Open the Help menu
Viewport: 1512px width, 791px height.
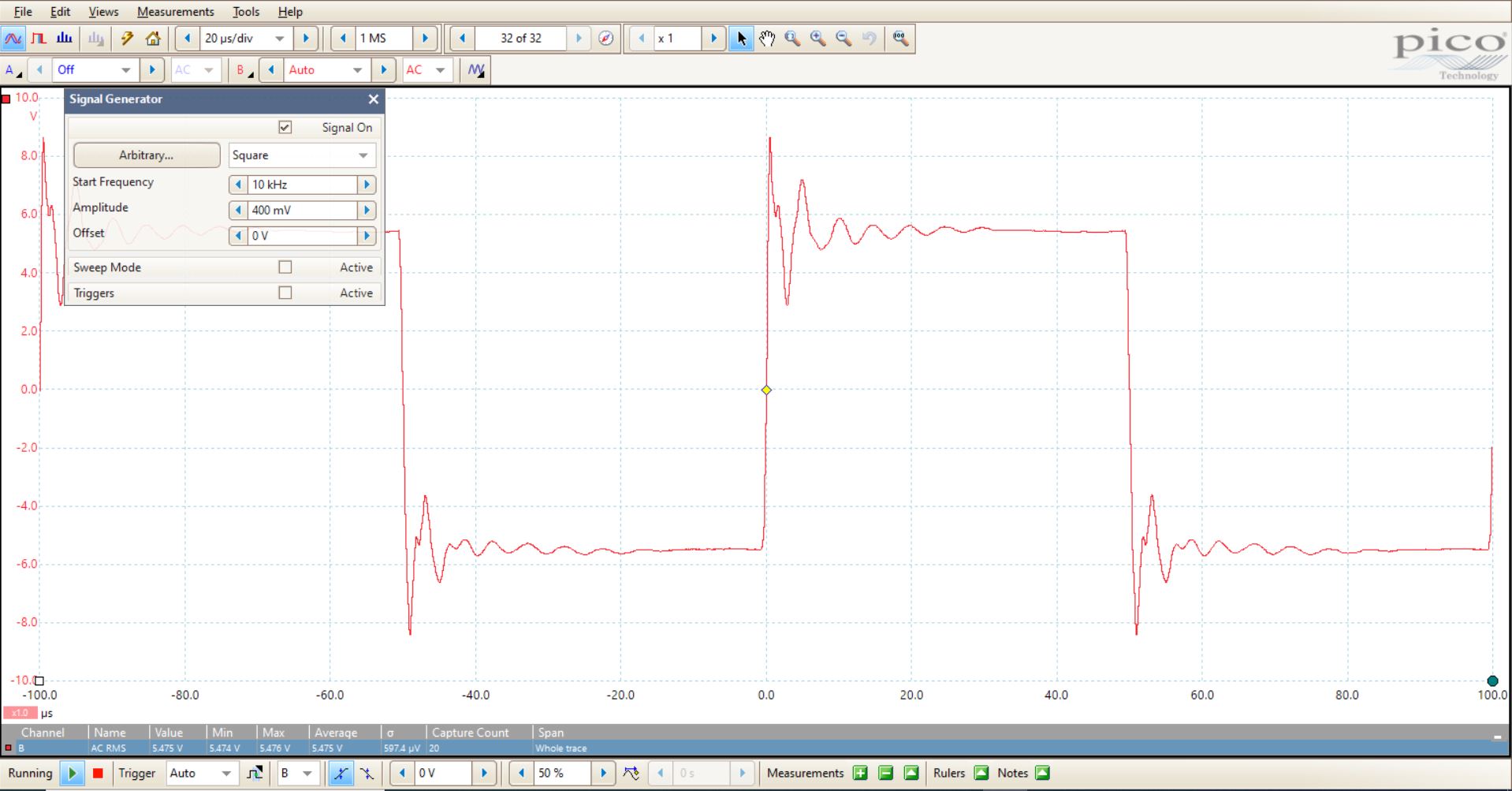point(290,12)
